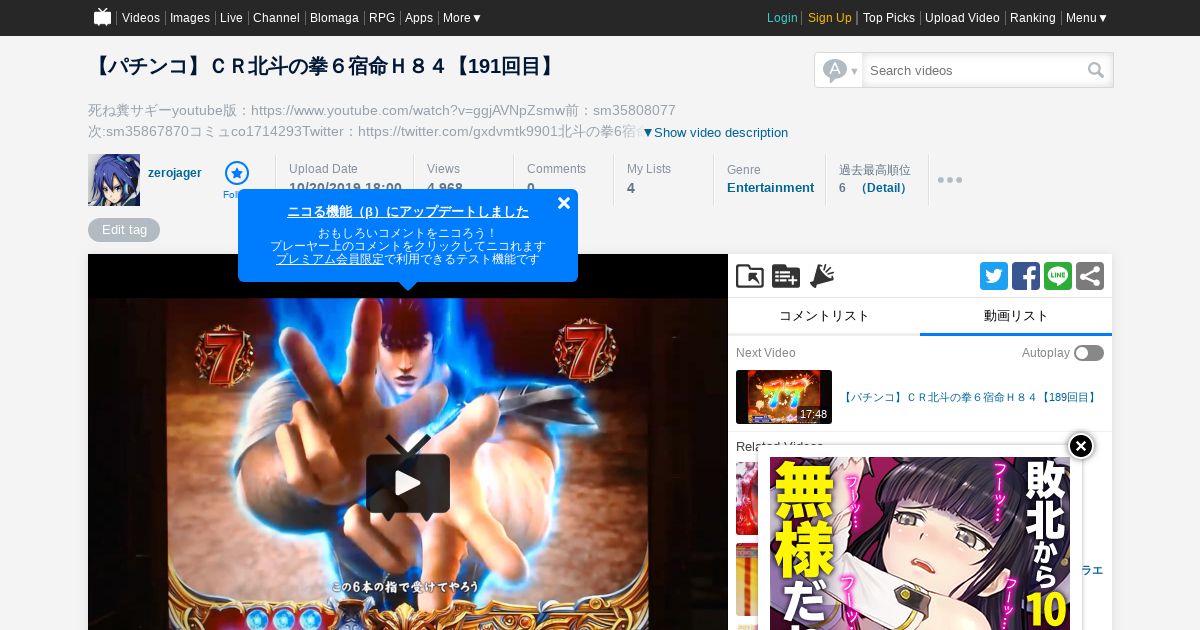Click the add to My List icon

point(786,276)
